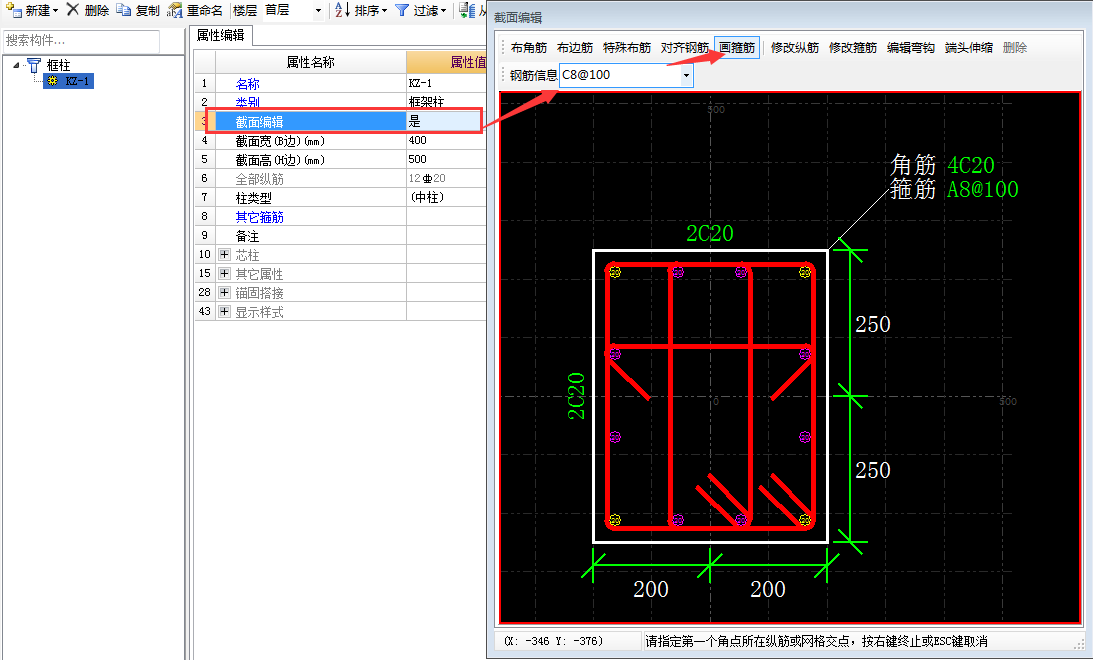Click the 类别 property link
This screenshot has height=660, width=1093.
pos(247,102)
